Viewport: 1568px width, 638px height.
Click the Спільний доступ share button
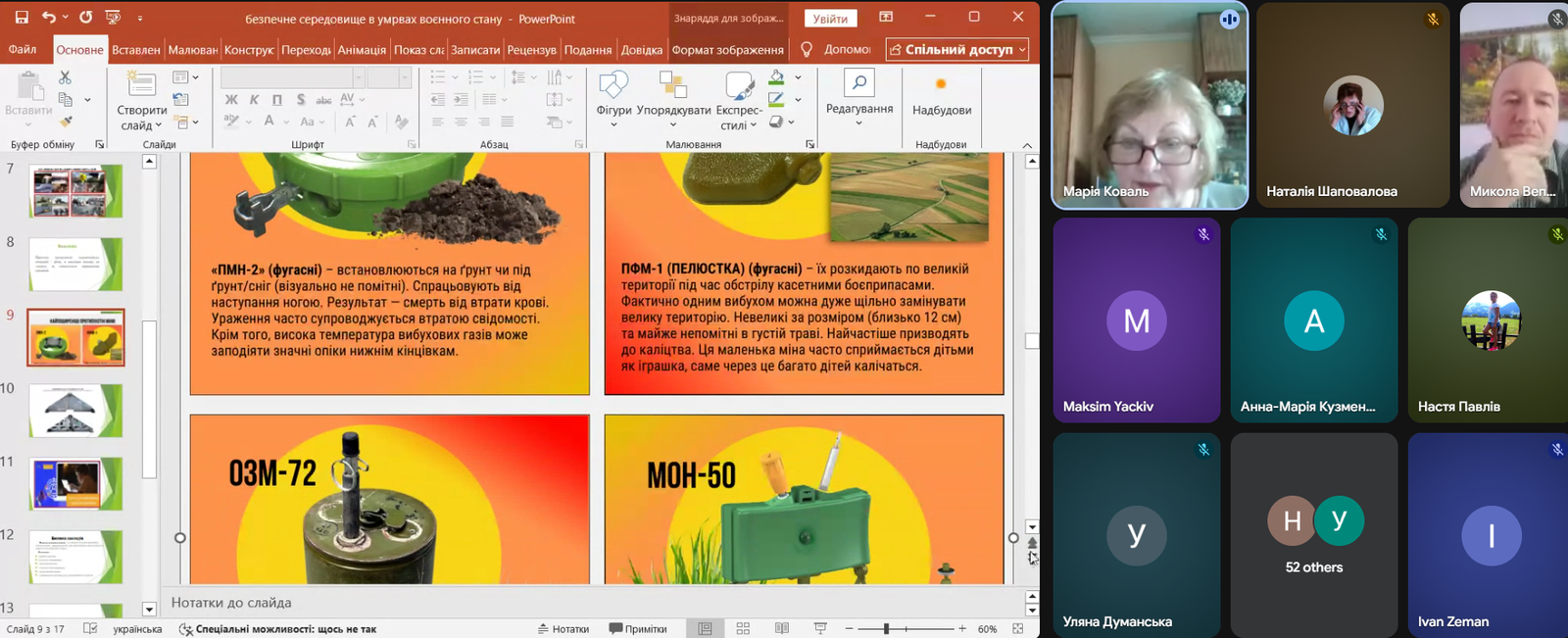pyautogui.click(x=957, y=50)
